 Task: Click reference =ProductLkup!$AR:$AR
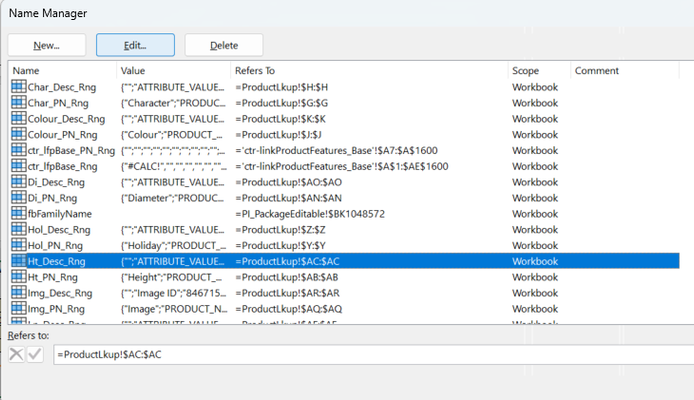(x=287, y=293)
